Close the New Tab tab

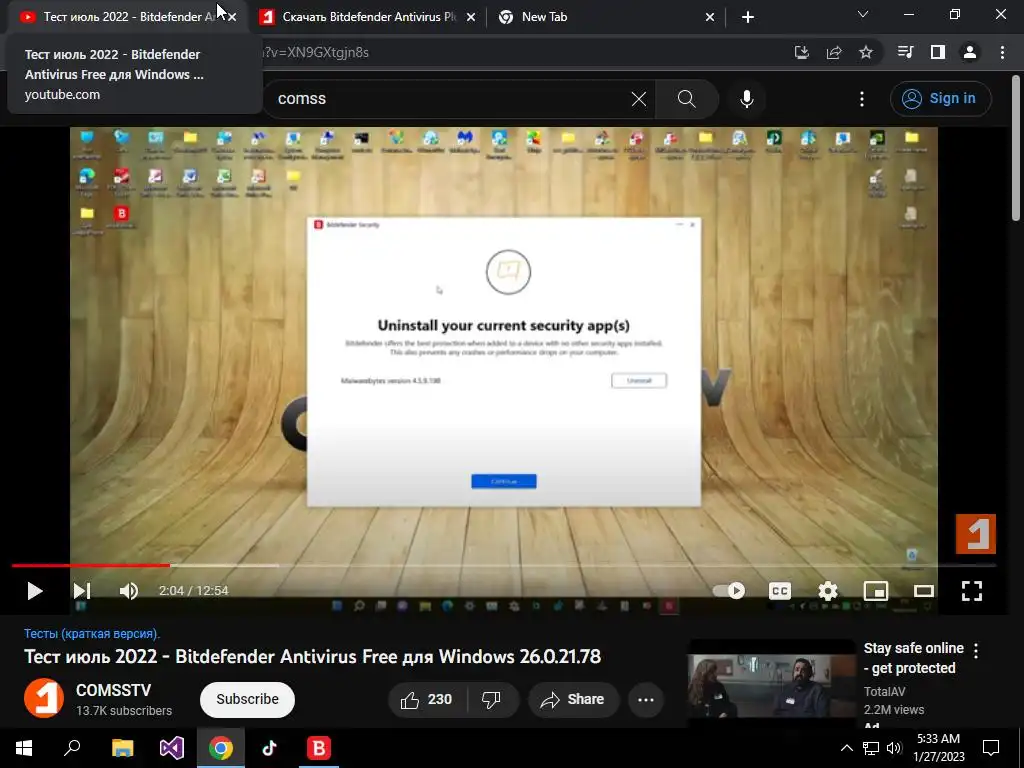[x=710, y=17]
